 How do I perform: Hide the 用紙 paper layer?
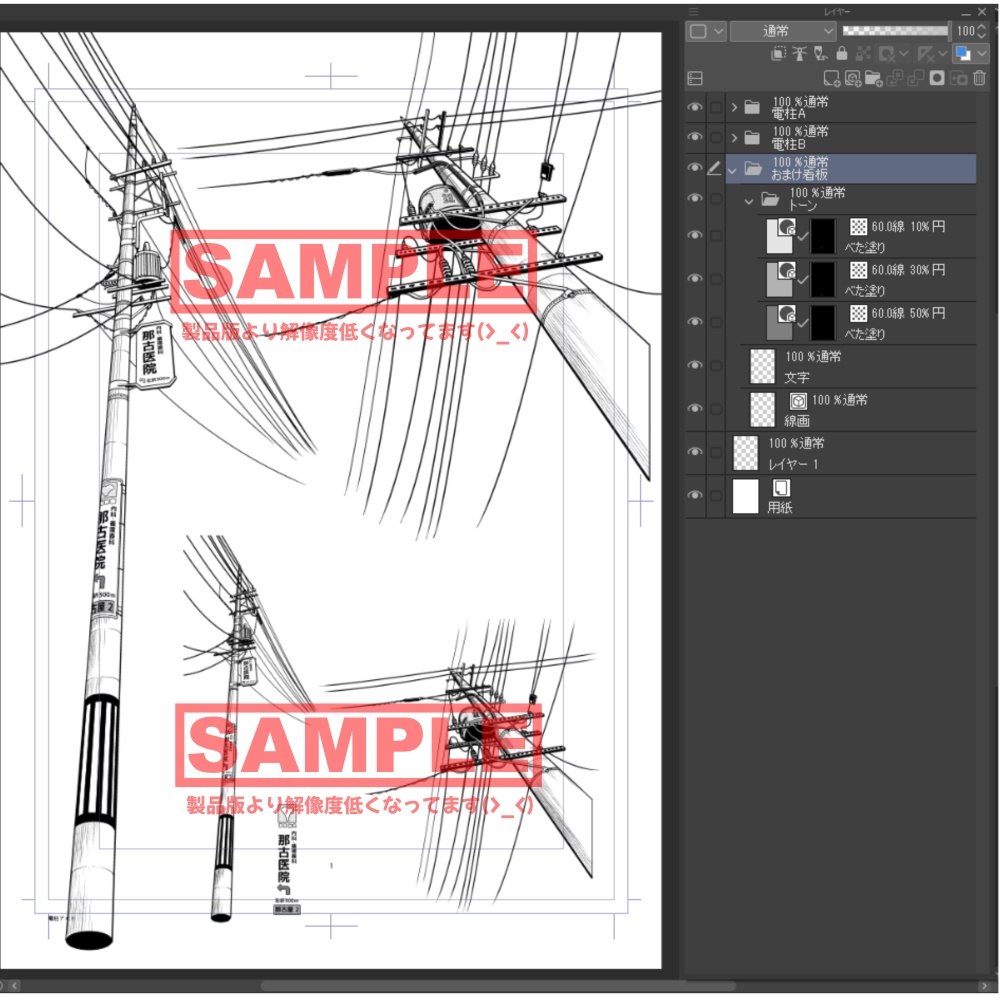click(x=695, y=496)
